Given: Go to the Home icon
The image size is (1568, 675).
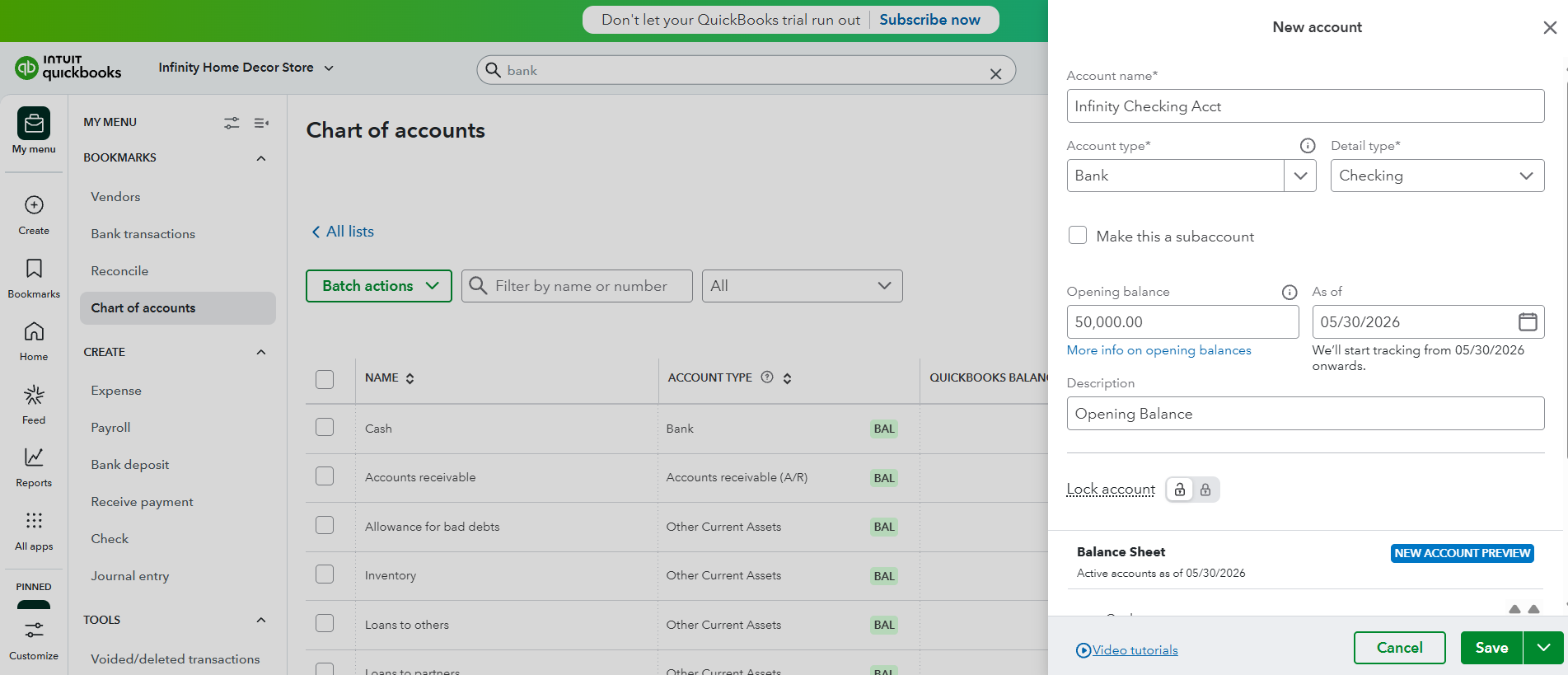Looking at the screenshot, I should click(34, 331).
